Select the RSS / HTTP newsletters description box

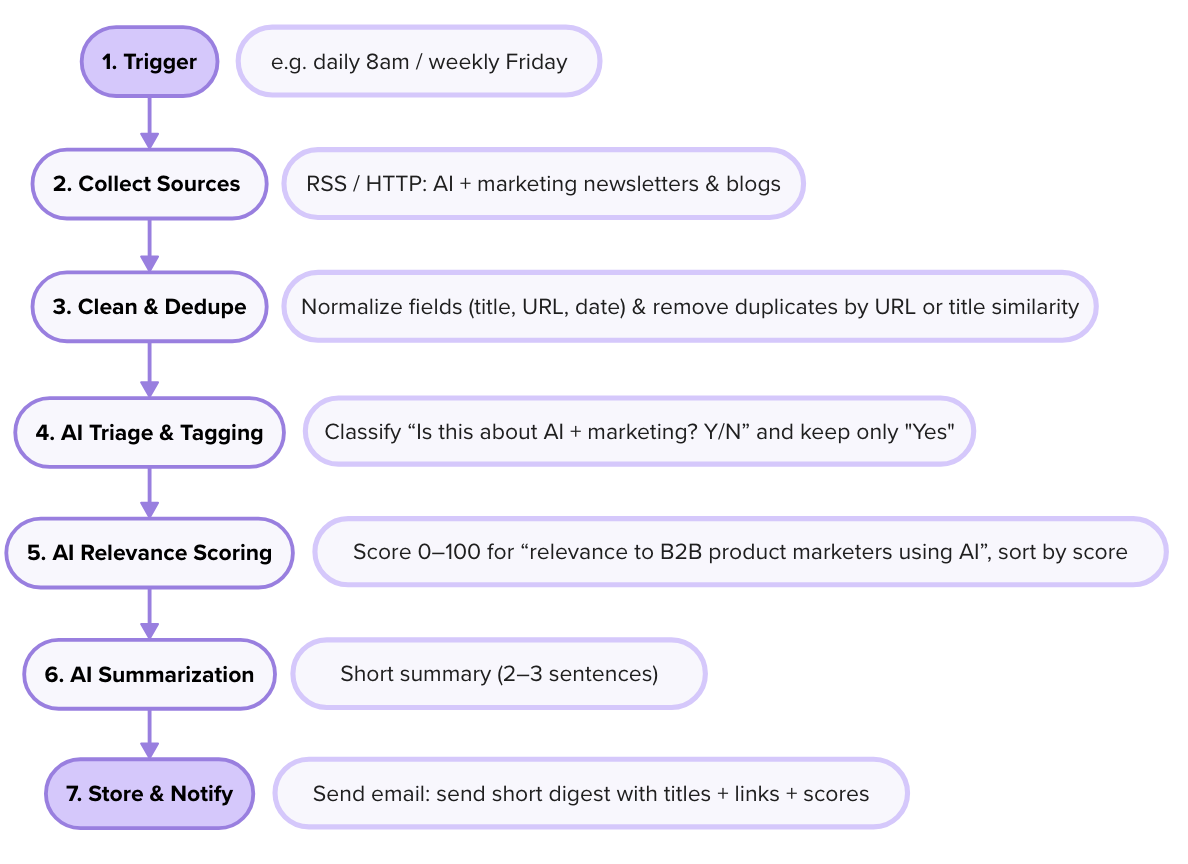coord(543,184)
